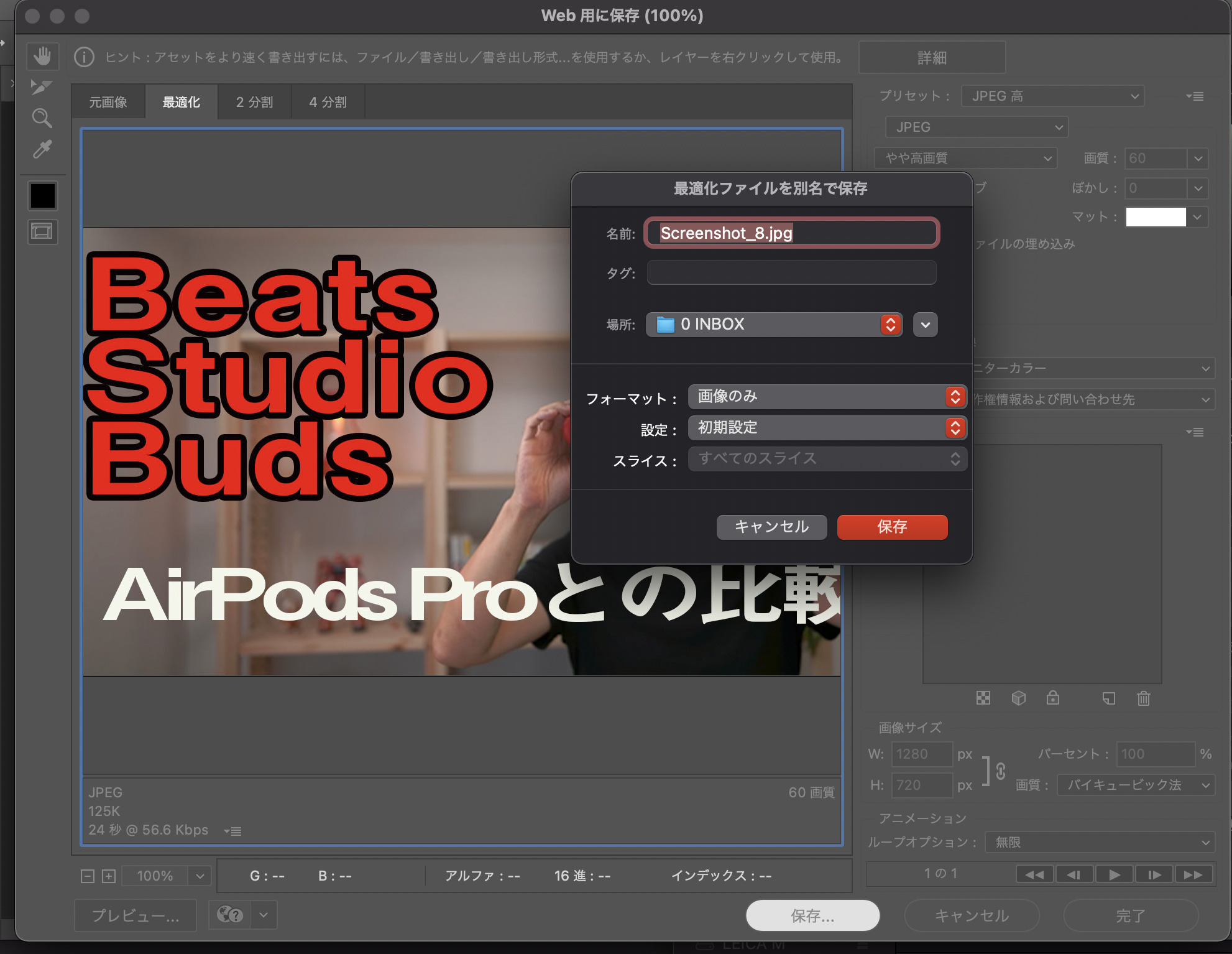Click the タグ input field

point(791,273)
